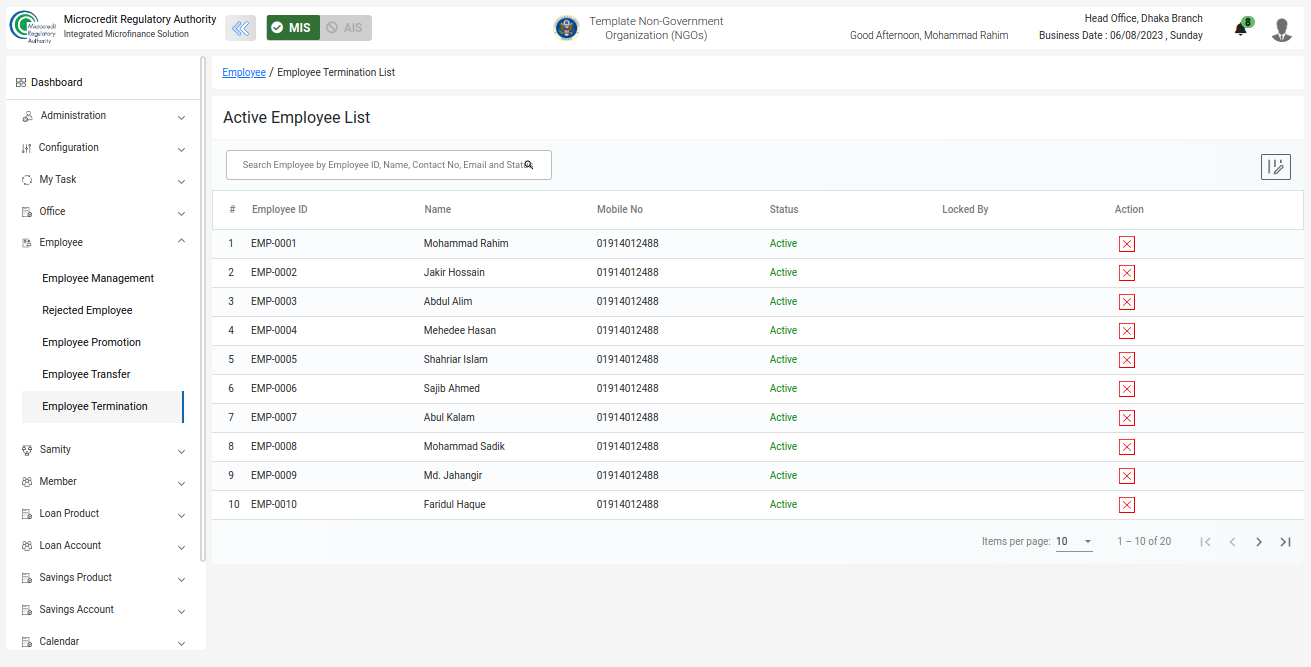Expand the Loan Product menu
Viewport: 1311px width, 667px height.
click(x=103, y=514)
